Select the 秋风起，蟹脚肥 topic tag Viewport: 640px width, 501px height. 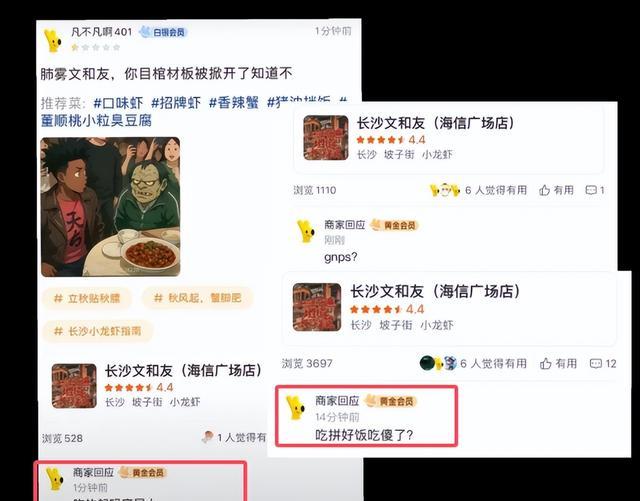point(198,298)
